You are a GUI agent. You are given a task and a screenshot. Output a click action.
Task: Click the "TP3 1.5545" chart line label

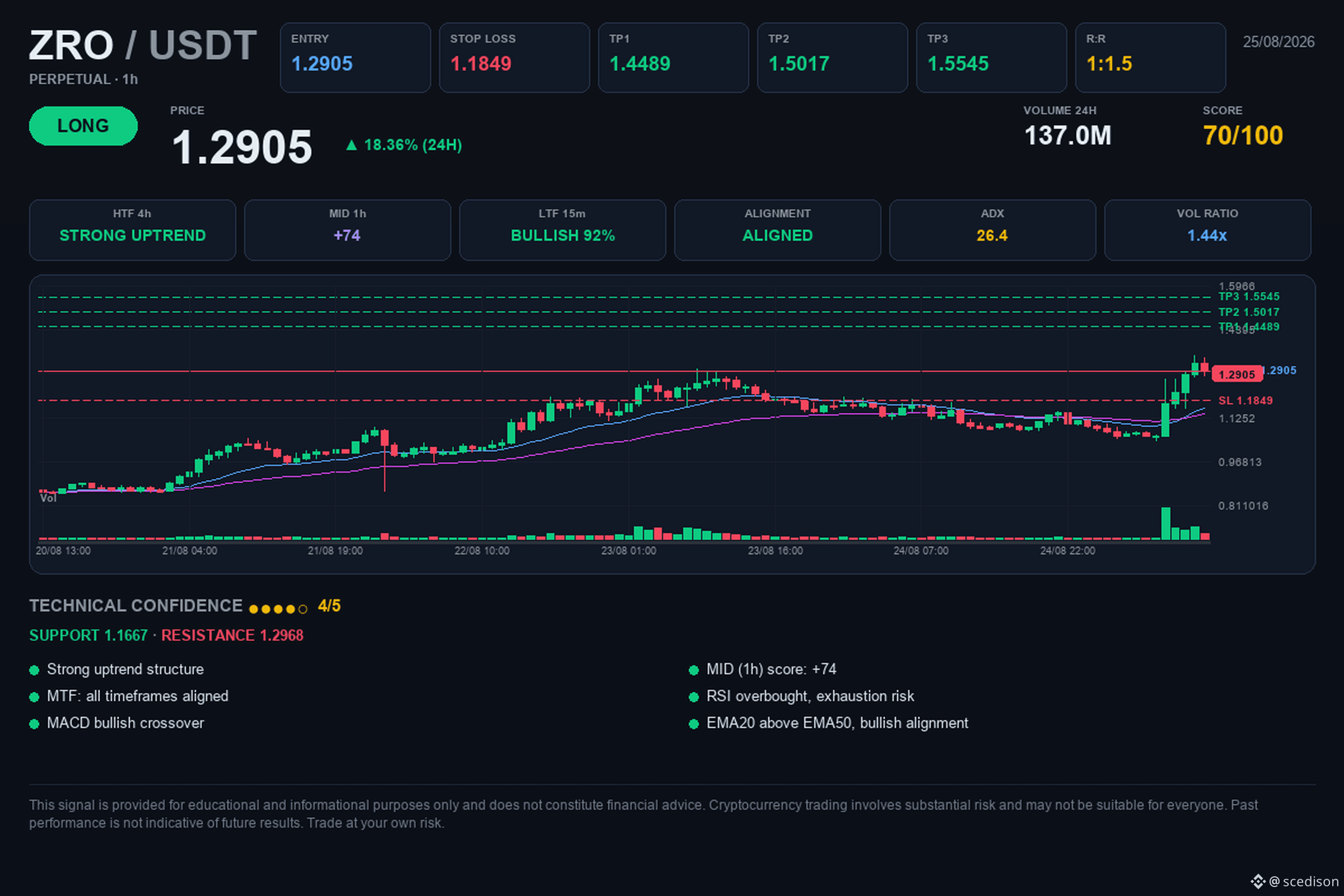pyautogui.click(x=1249, y=297)
